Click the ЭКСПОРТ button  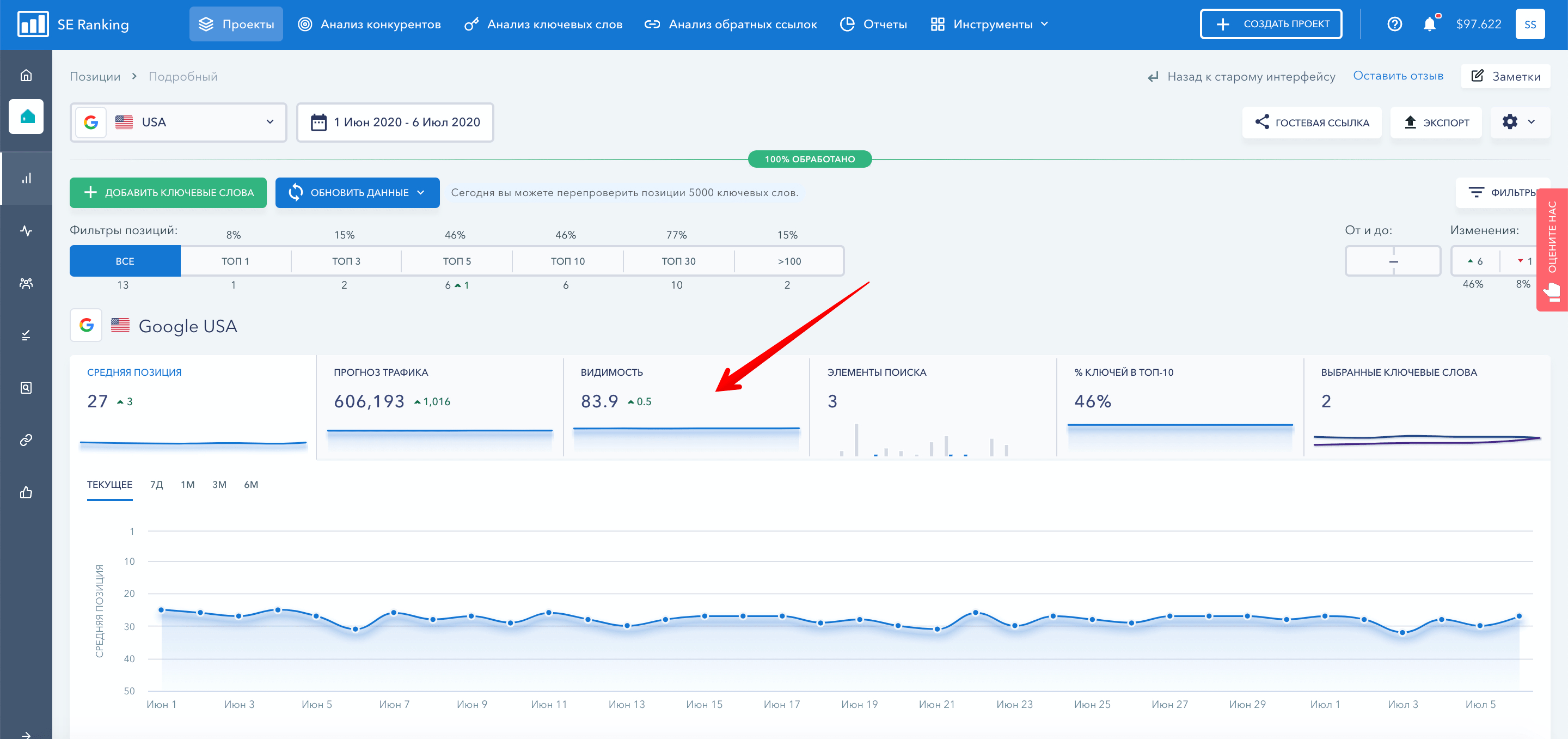1437,123
